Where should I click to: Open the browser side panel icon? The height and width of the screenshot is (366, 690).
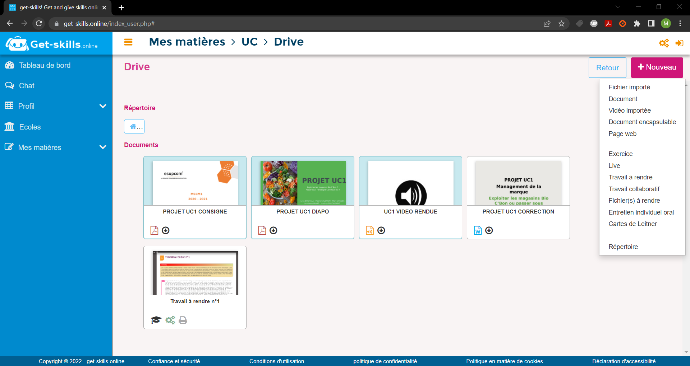click(x=651, y=23)
